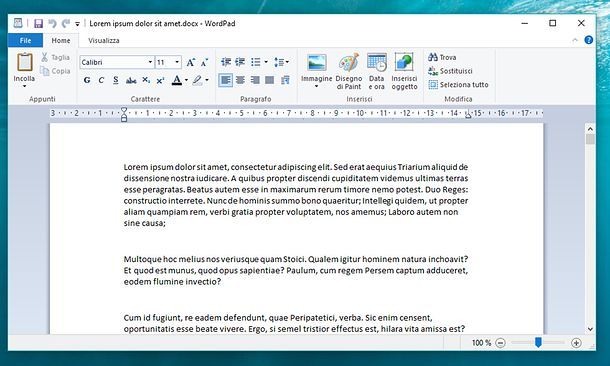Apply the text highlight color marker
The height and width of the screenshot is (366, 610).
(197, 80)
